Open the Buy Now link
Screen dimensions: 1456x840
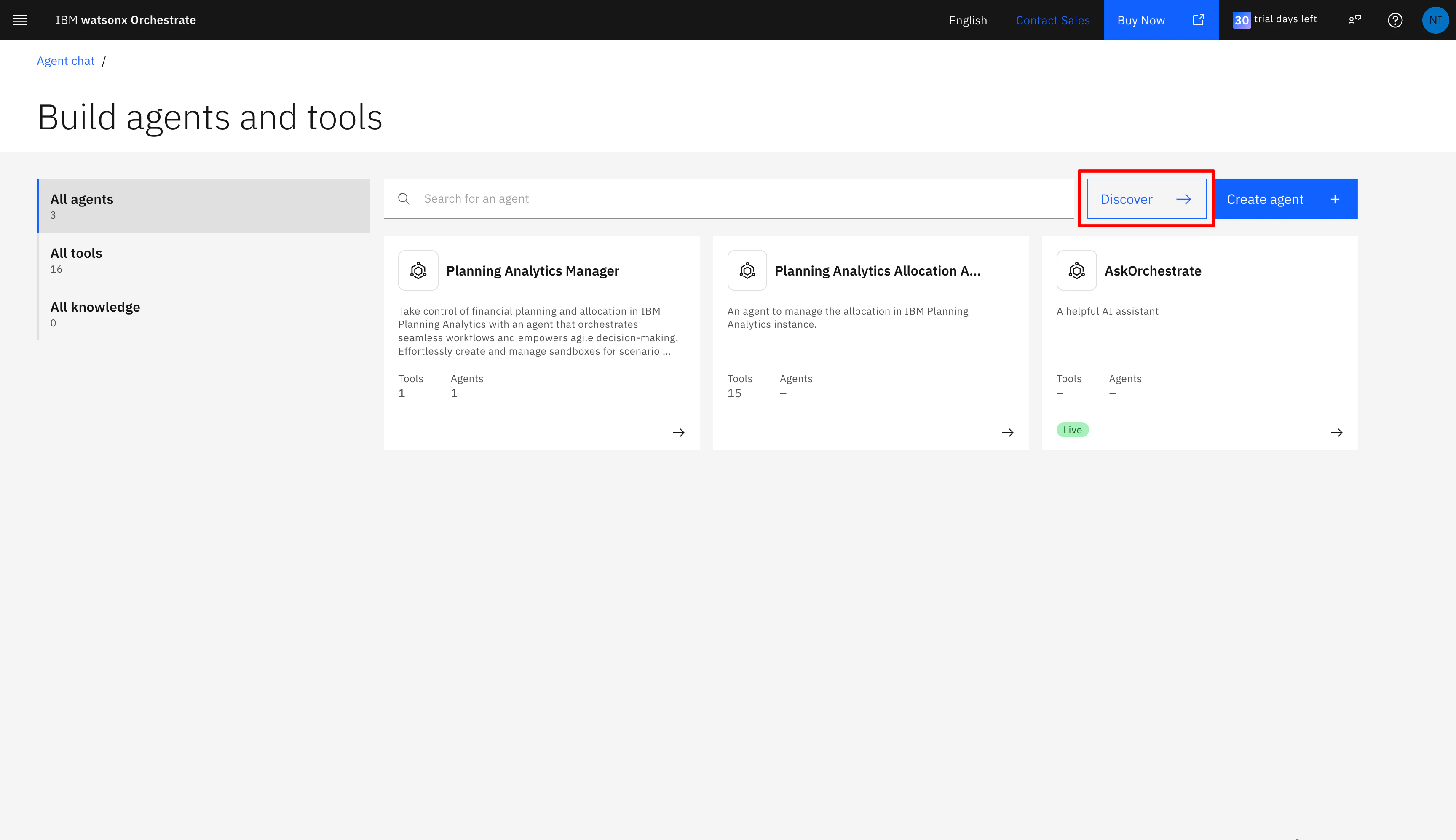[x=1160, y=20]
